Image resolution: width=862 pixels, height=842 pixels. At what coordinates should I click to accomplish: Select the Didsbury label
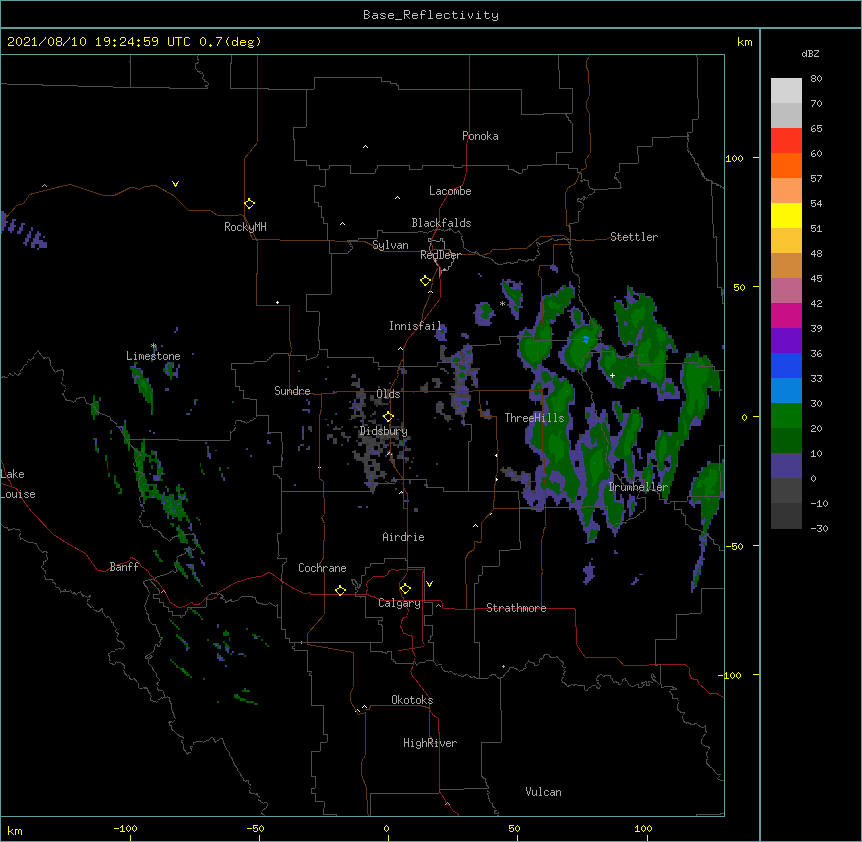tap(383, 431)
